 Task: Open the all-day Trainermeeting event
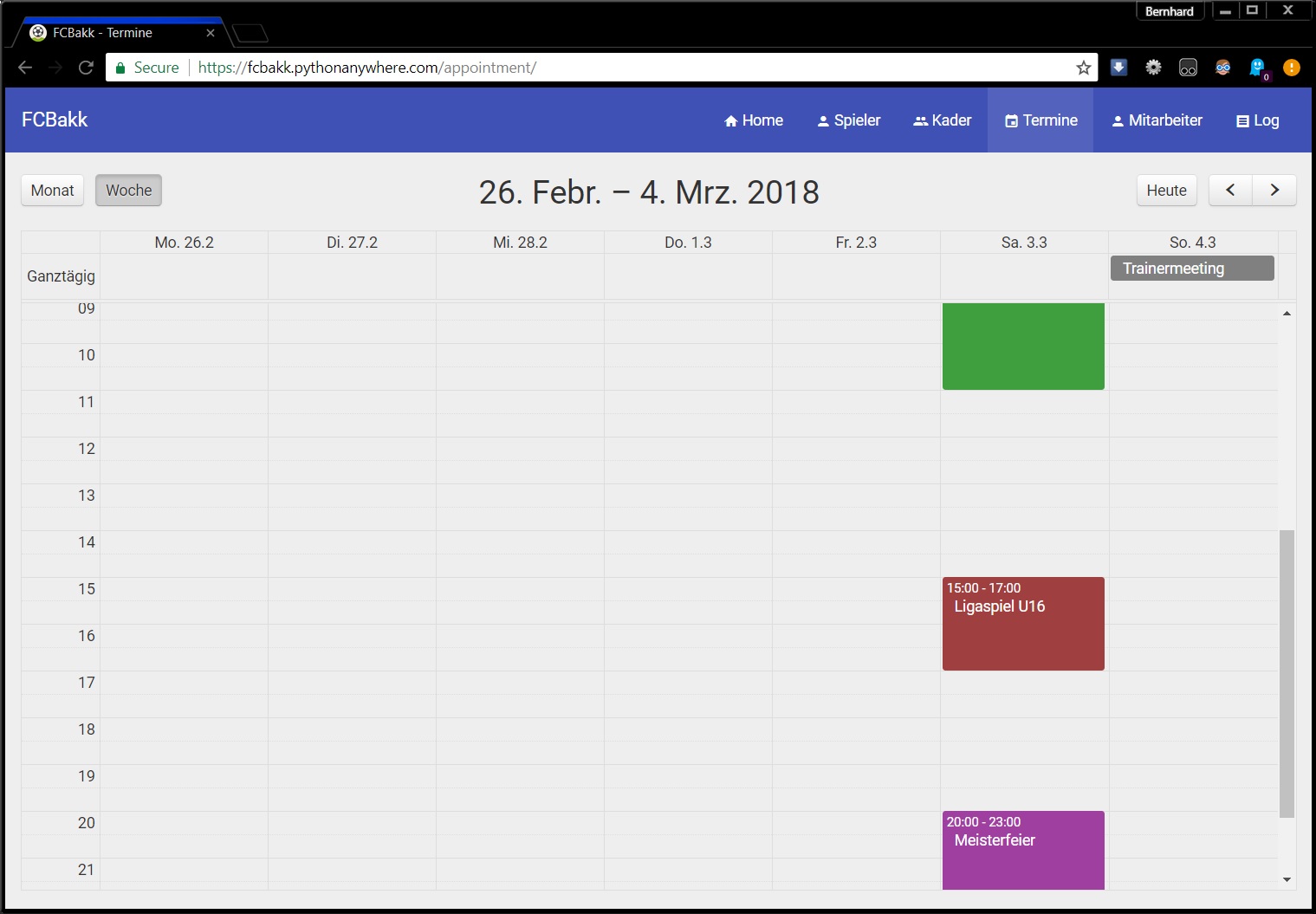click(1191, 269)
